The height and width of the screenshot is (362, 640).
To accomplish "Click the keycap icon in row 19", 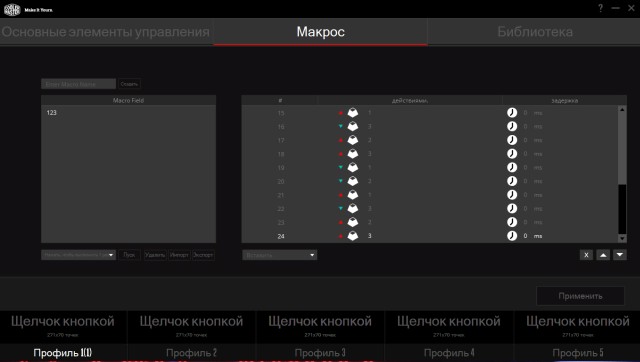I will pyautogui.click(x=353, y=167).
